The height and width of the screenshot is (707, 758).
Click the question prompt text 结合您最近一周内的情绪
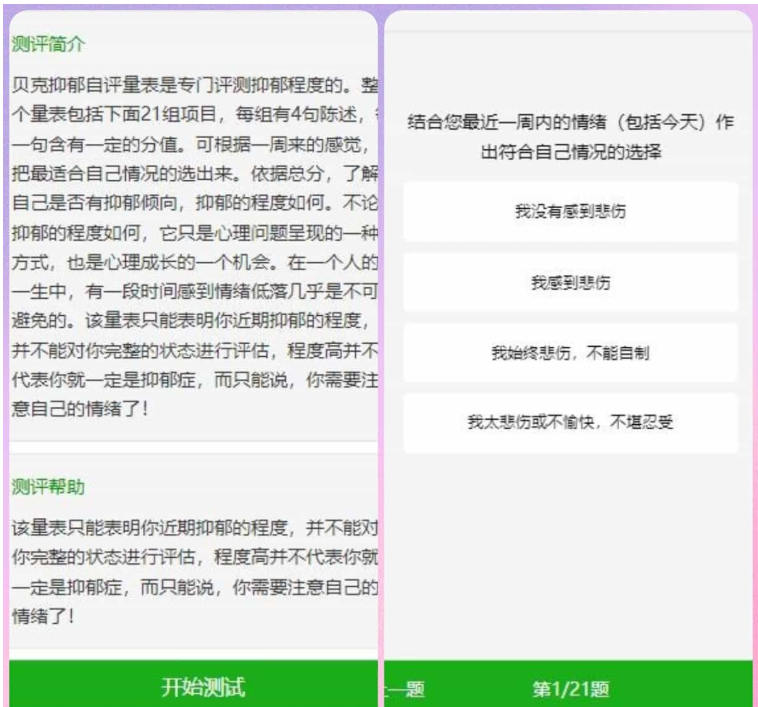pos(570,123)
